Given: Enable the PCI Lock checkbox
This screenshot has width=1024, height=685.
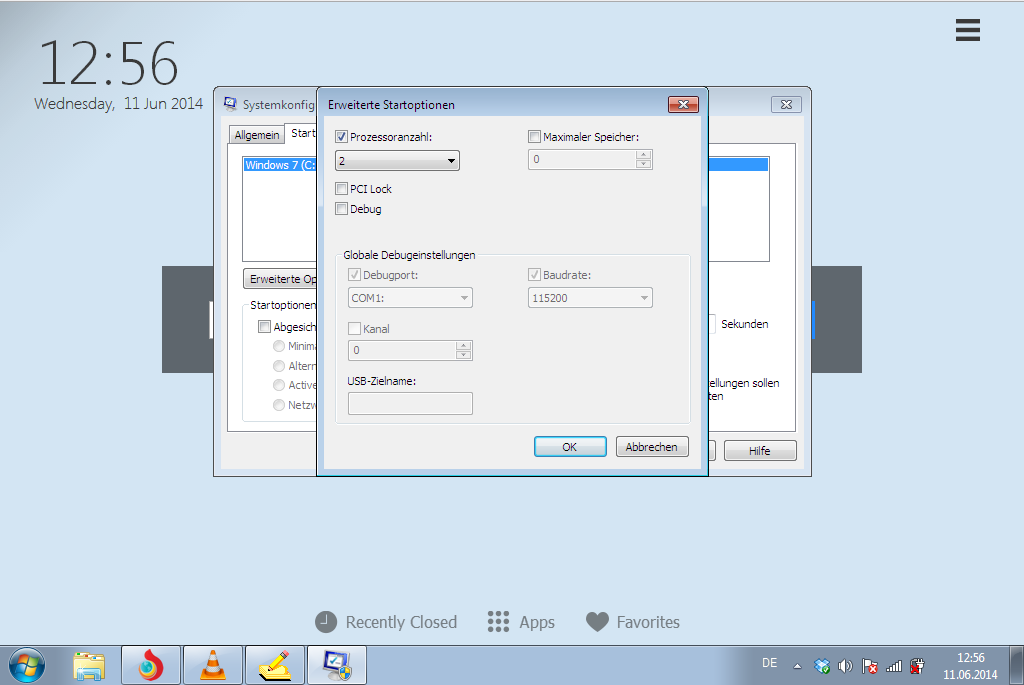Looking at the screenshot, I should (x=342, y=189).
